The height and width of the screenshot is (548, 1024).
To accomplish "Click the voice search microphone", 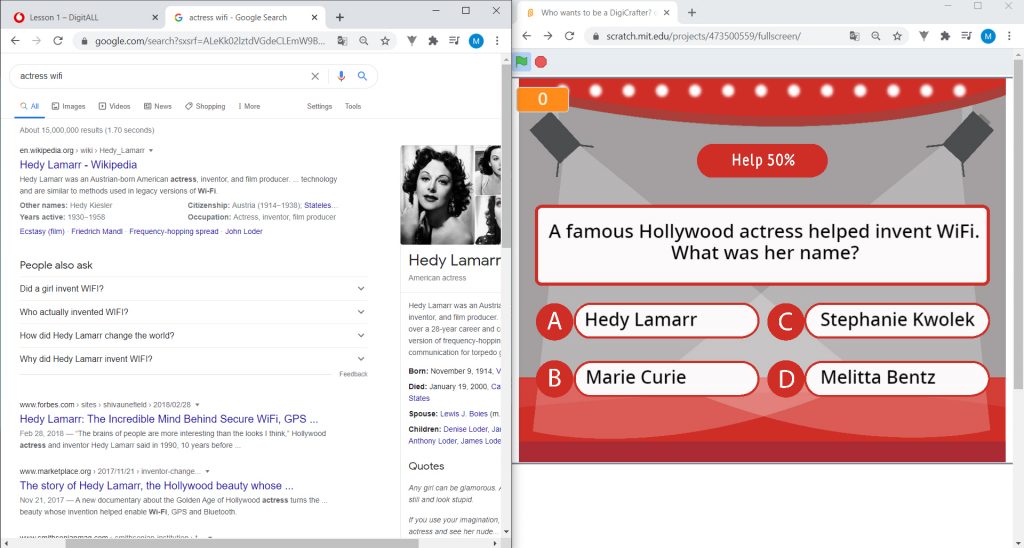I will [x=341, y=76].
